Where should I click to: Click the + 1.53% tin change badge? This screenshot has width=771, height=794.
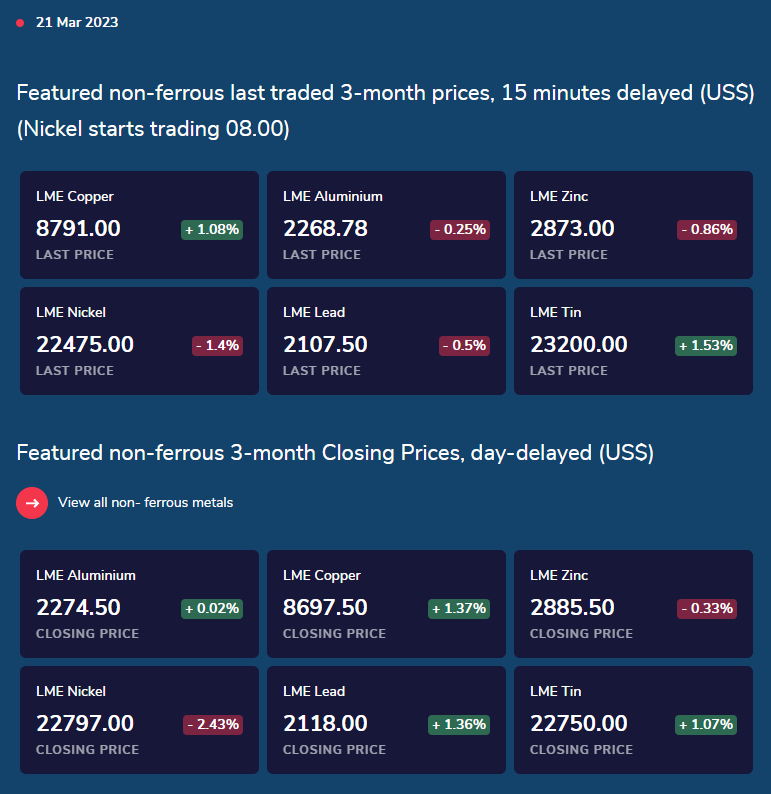[706, 345]
